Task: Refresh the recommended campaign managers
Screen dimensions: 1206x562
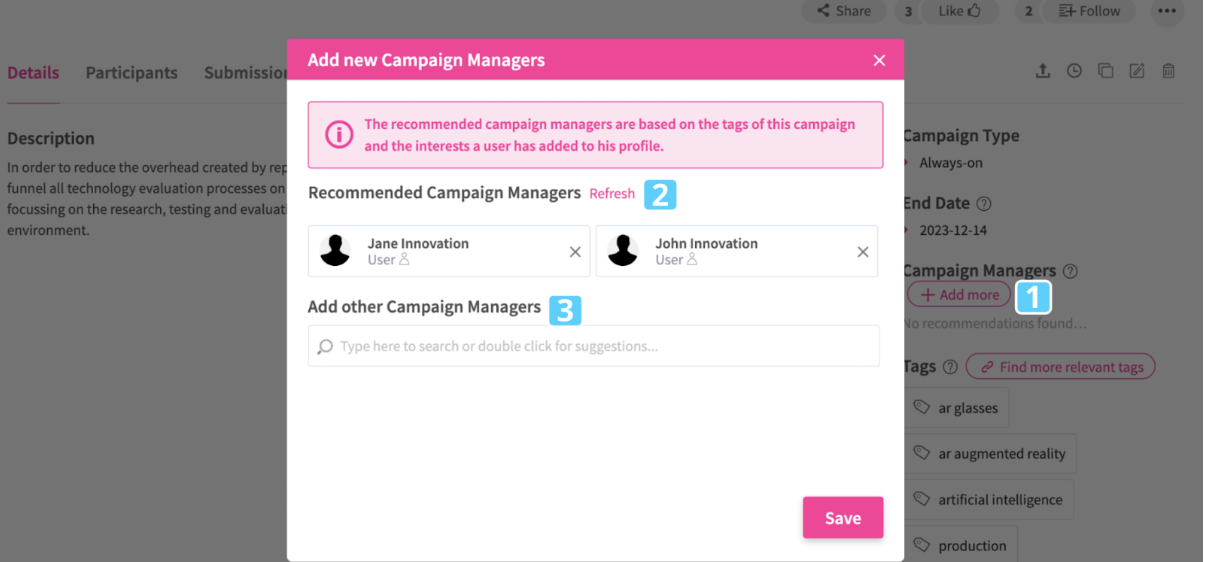Action: 612,194
